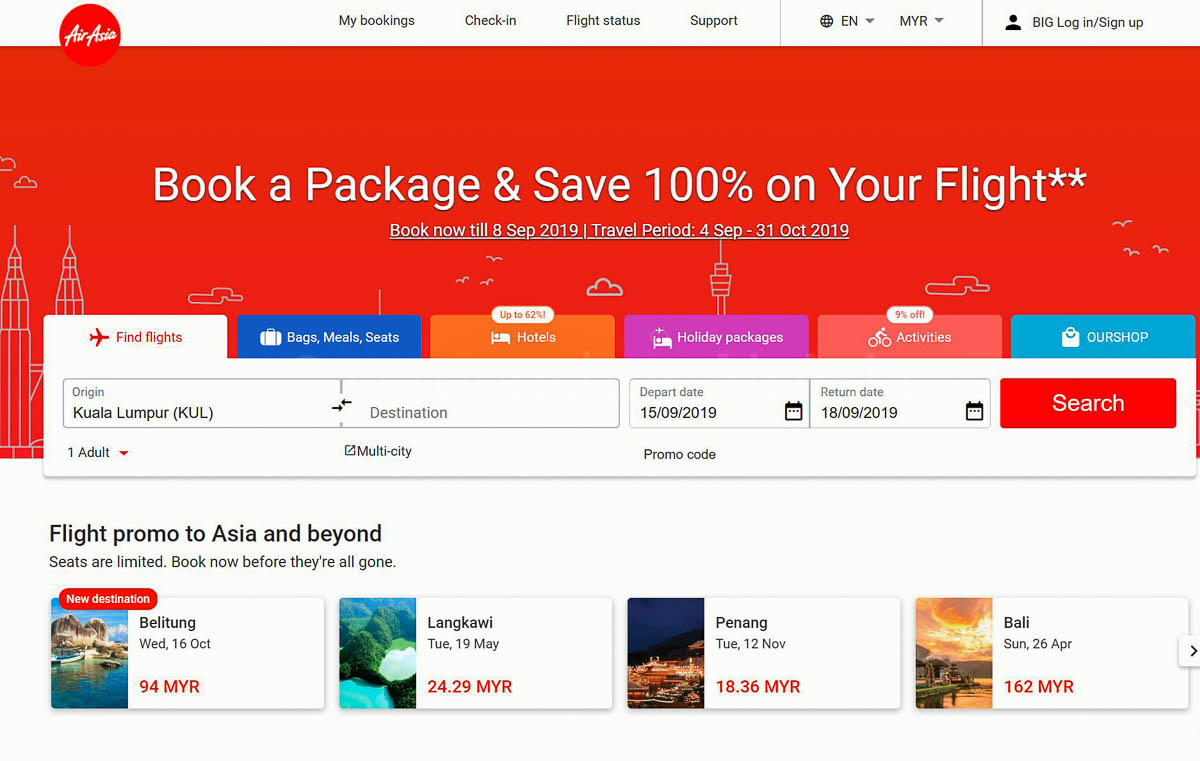The width and height of the screenshot is (1200, 761).
Task: Click the globe language icon
Action: (827, 21)
